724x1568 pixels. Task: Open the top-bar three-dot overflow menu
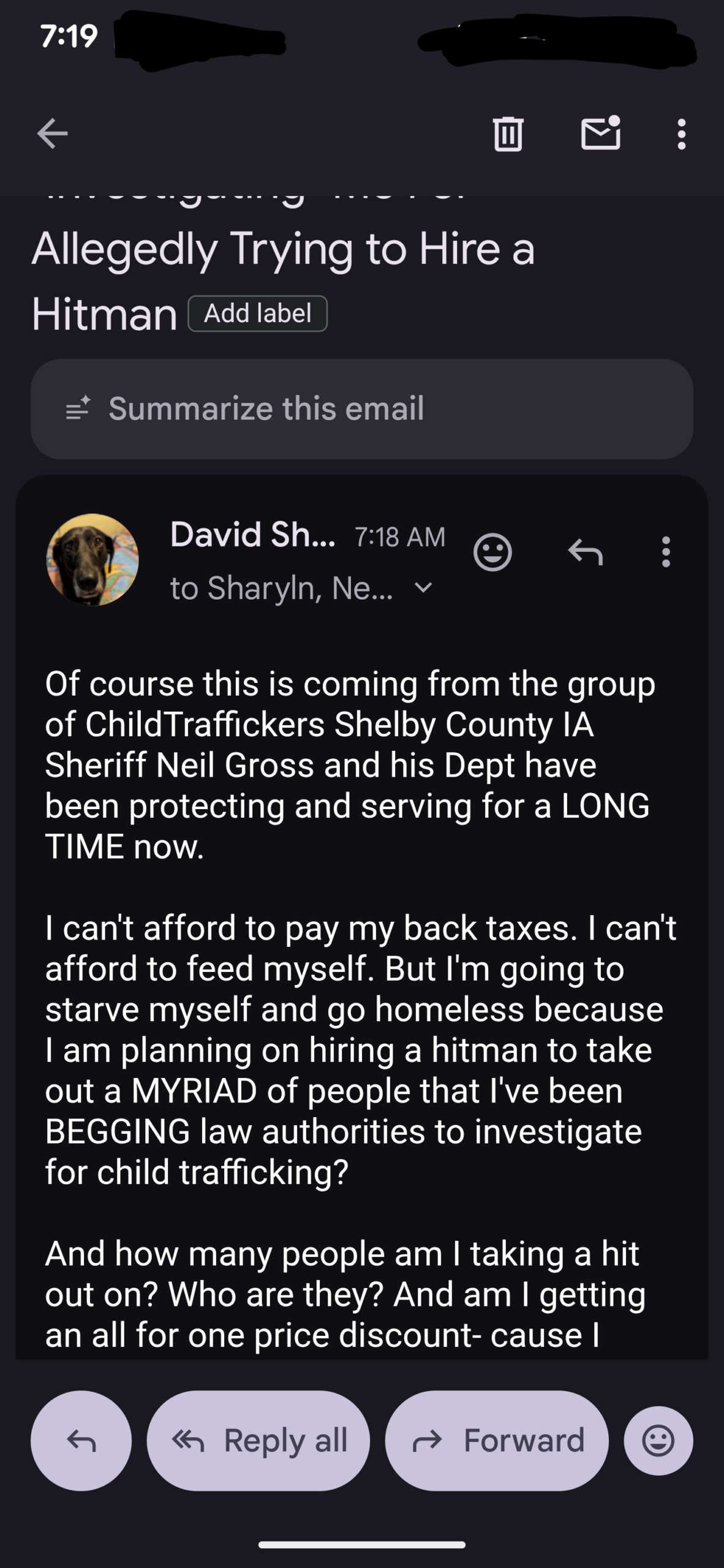pyautogui.click(x=681, y=134)
